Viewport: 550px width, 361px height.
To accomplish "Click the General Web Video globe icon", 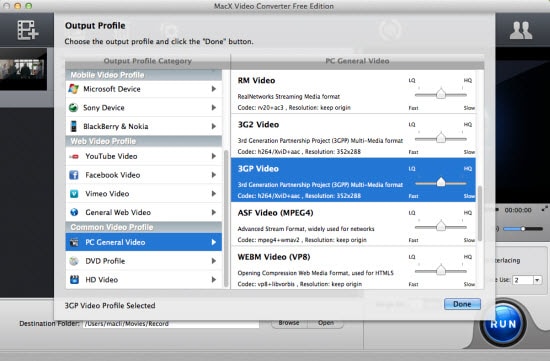I will click(74, 212).
